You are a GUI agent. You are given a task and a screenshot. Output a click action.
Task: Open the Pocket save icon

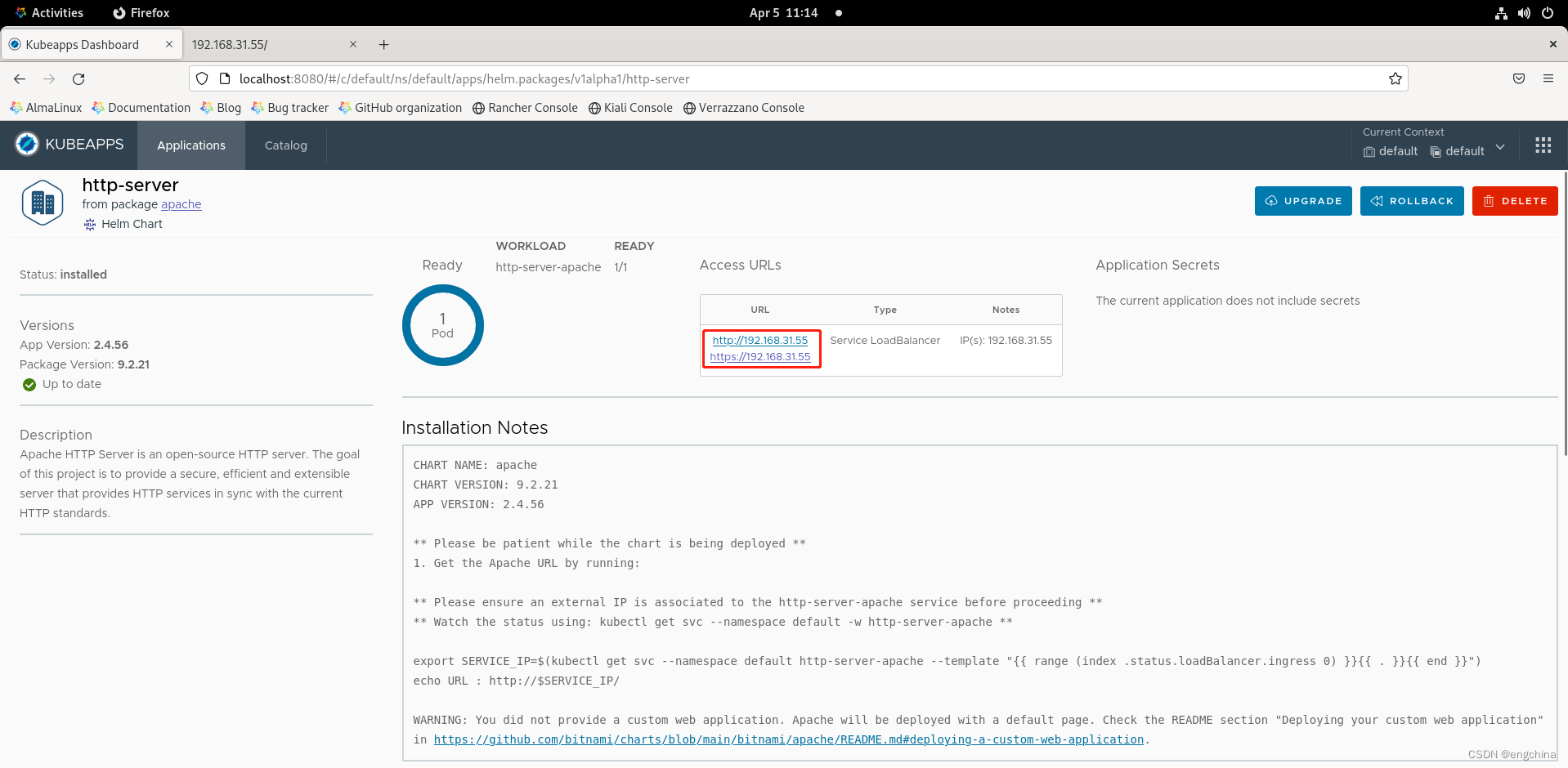pyautogui.click(x=1518, y=79)
